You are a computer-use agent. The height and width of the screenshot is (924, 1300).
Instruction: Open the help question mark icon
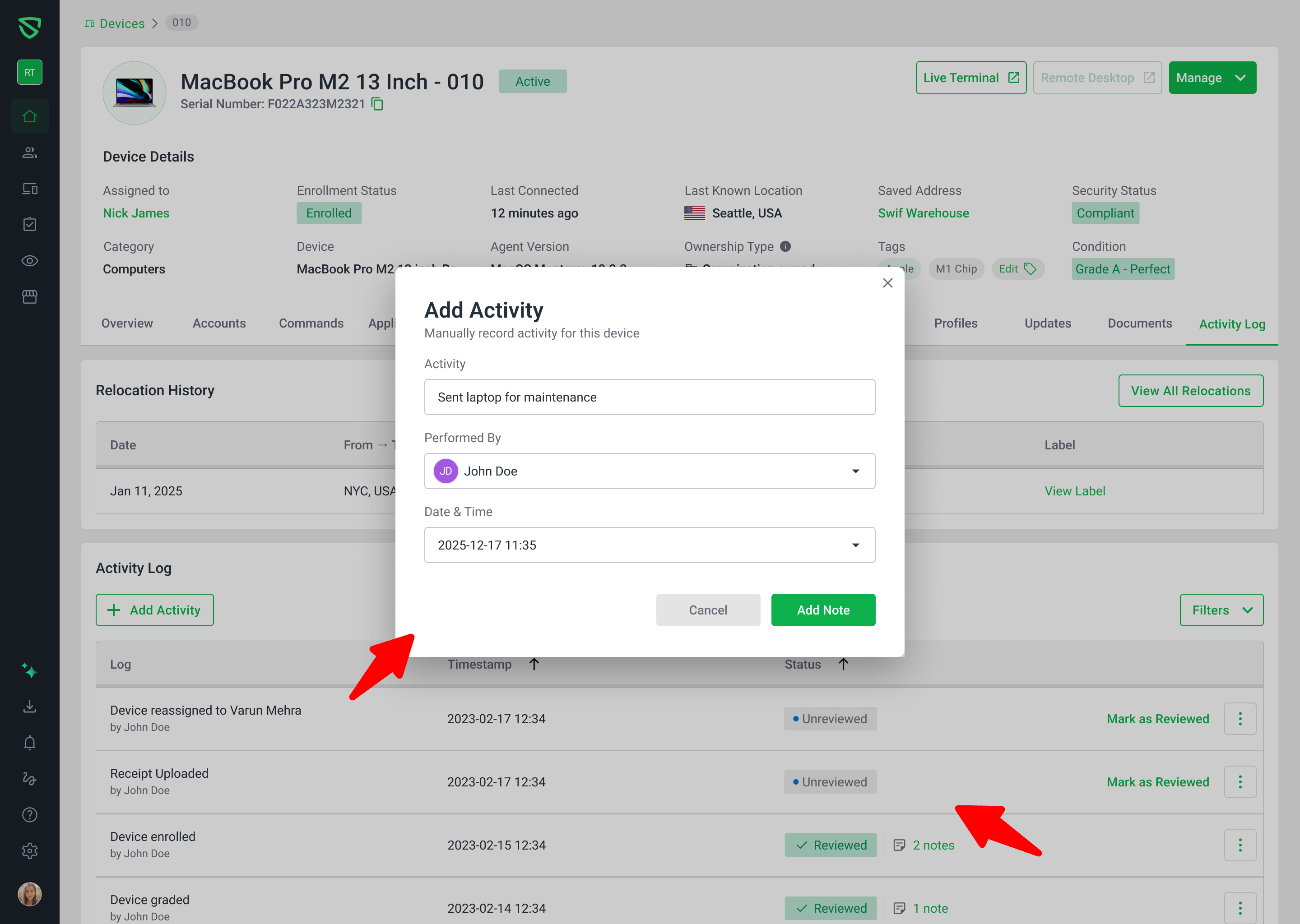pos(30,815)
